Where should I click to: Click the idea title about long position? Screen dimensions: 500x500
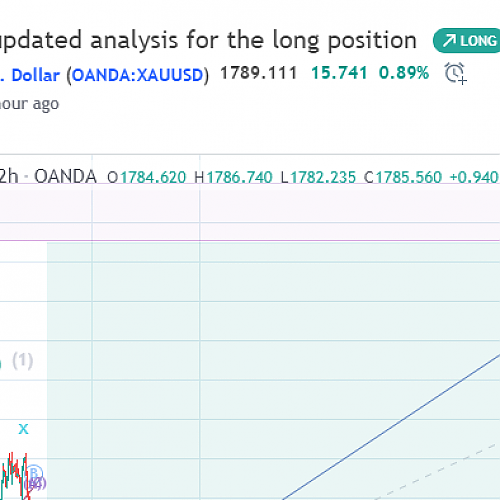207,41
